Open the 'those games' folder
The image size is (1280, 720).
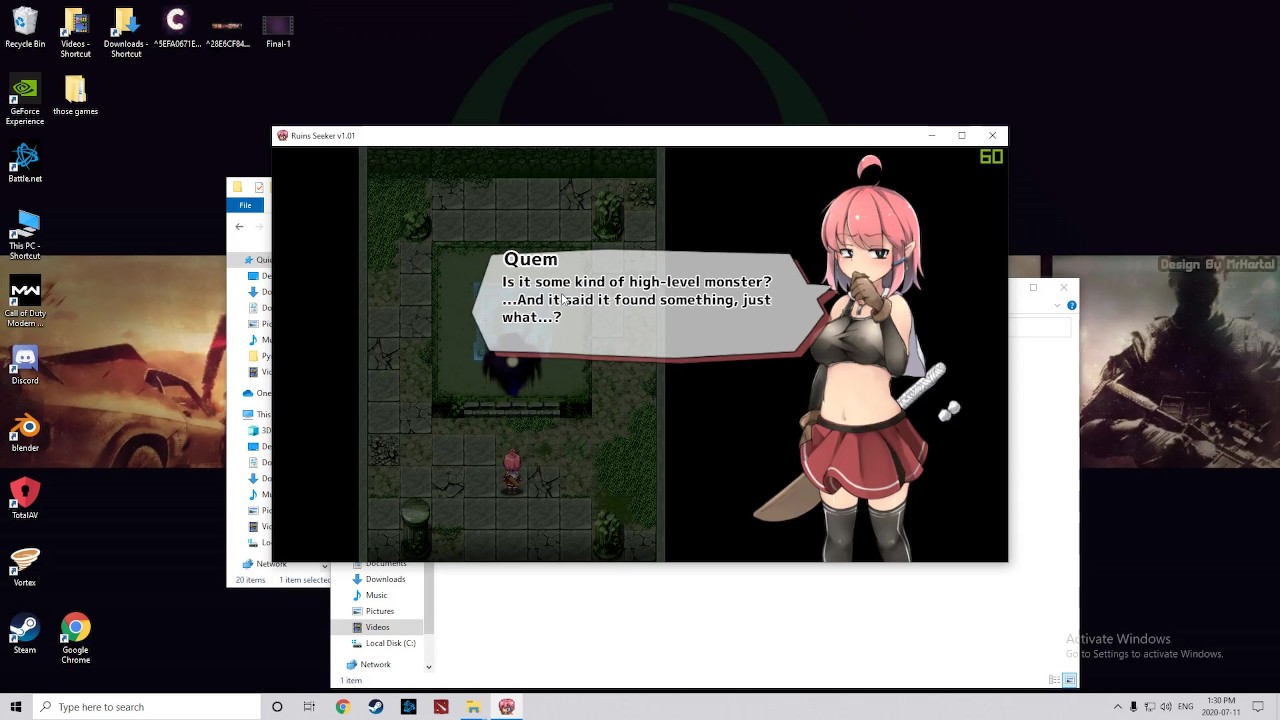(75, 96)
